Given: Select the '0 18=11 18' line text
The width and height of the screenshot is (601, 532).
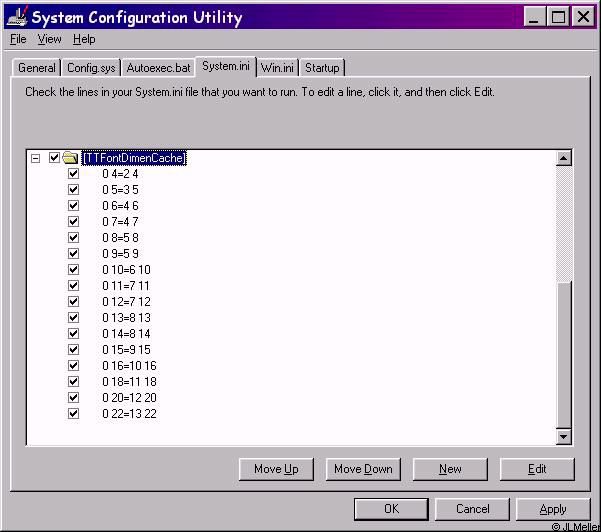Looking at the screenshot, I should 130,382.
